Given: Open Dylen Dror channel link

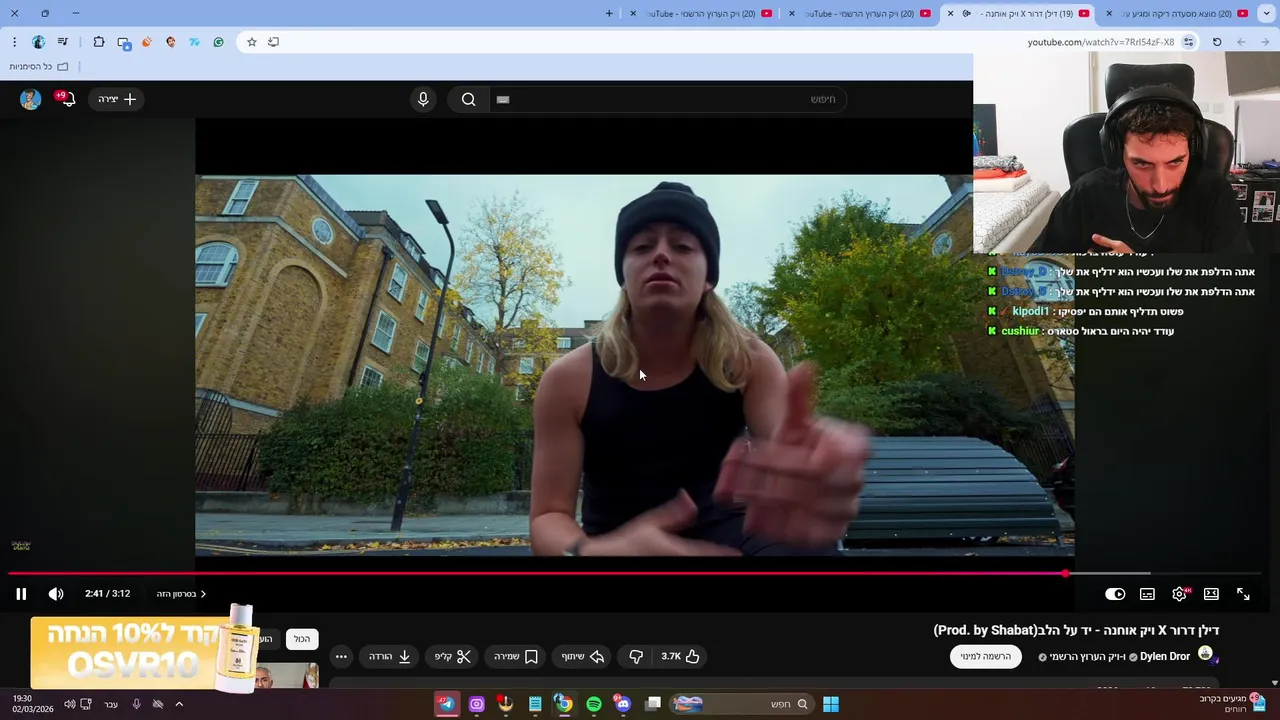Looking at the screenshot, I should [x=1165, y=657].
